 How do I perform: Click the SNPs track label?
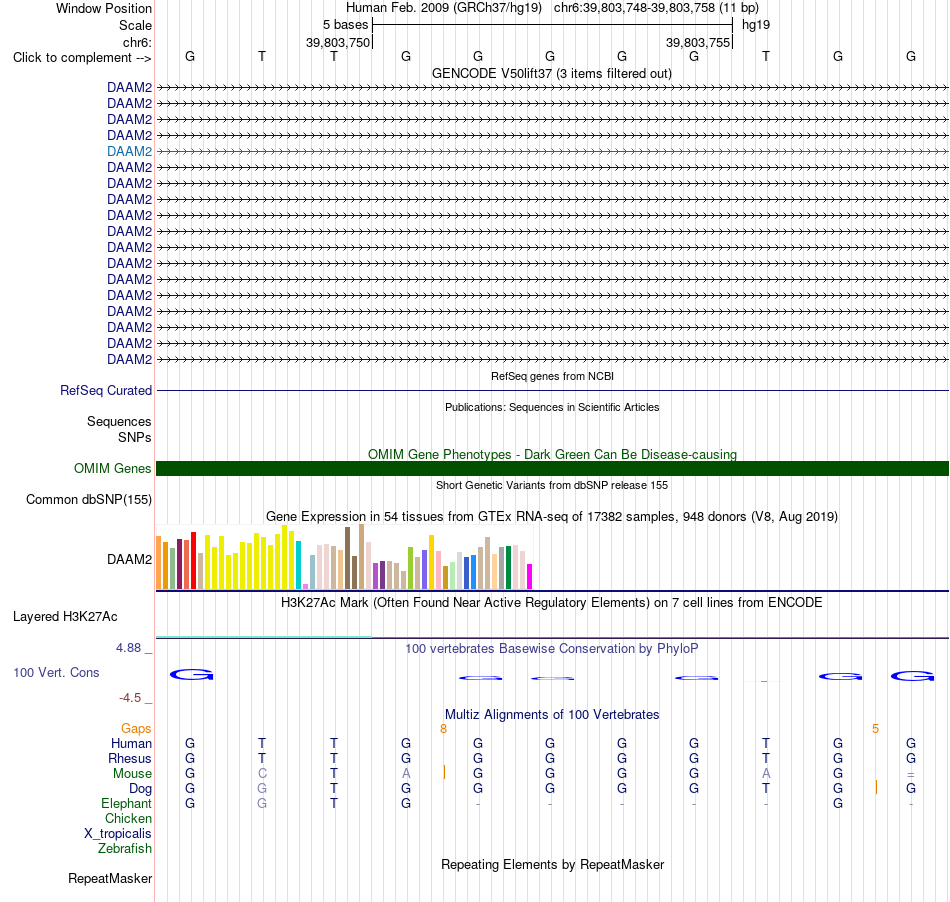[135, 437]
